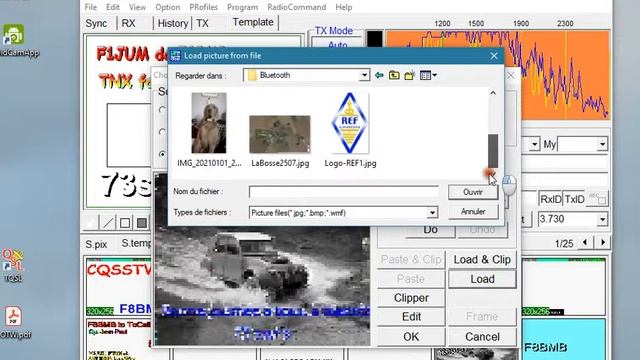
Task: Switch to the RX tab
Action: click(x=128, y=23)
